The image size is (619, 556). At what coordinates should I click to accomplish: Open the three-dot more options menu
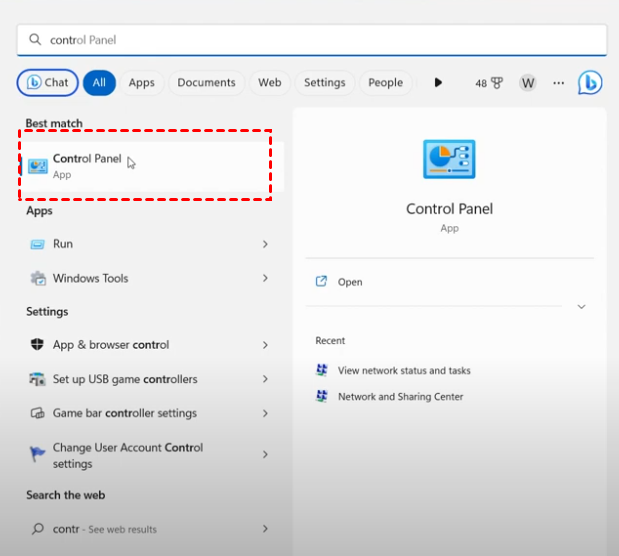(x=558, y=83)
